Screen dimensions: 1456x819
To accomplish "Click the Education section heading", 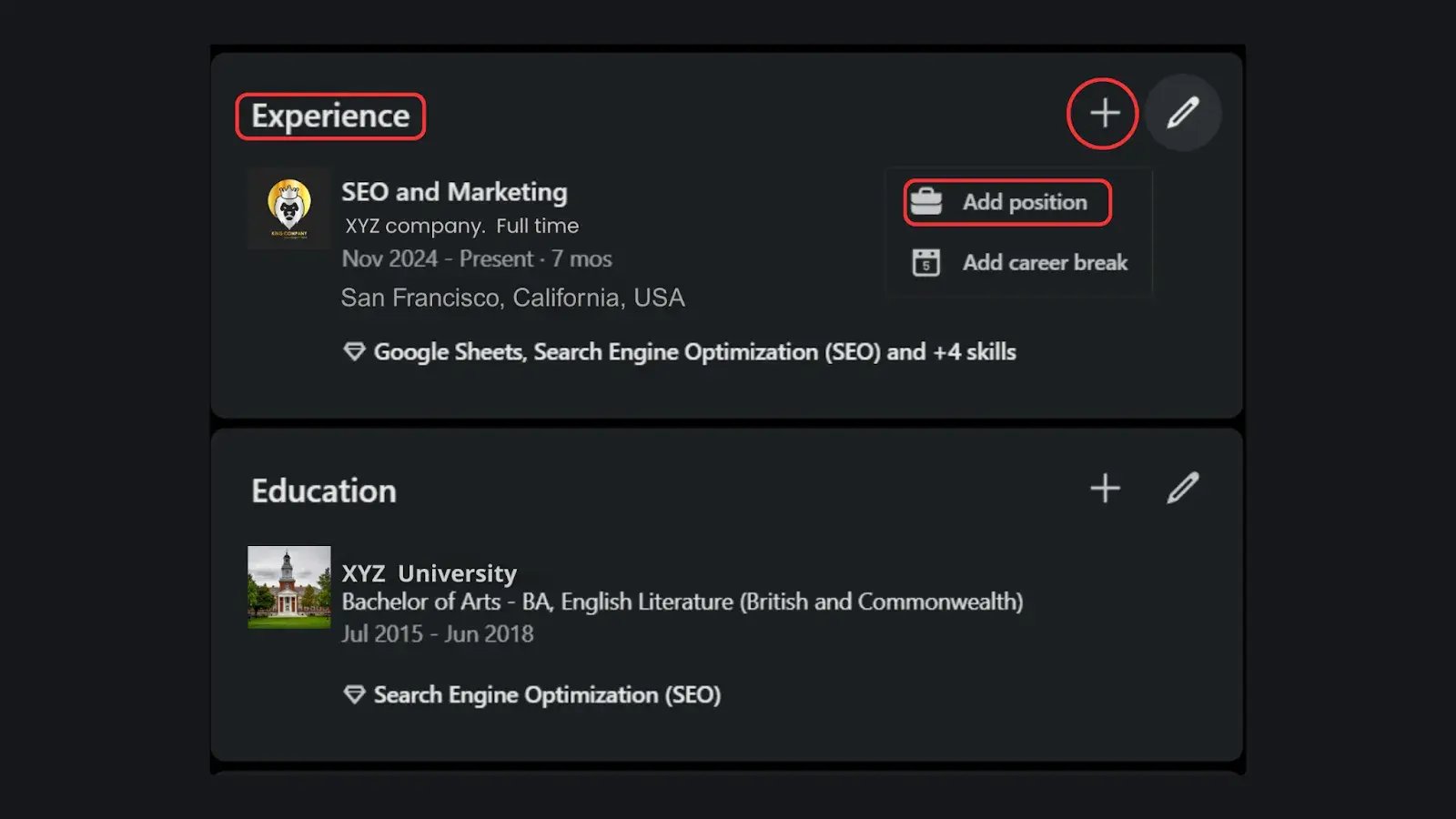I will pyautogui.click(x=324, y=491).
